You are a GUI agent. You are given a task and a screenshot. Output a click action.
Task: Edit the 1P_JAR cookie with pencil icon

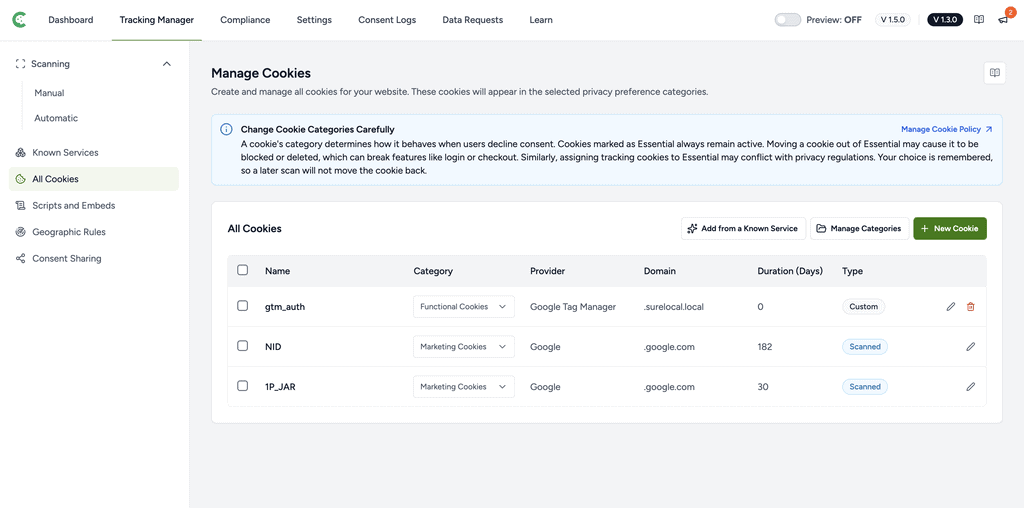tap(970, 387)
